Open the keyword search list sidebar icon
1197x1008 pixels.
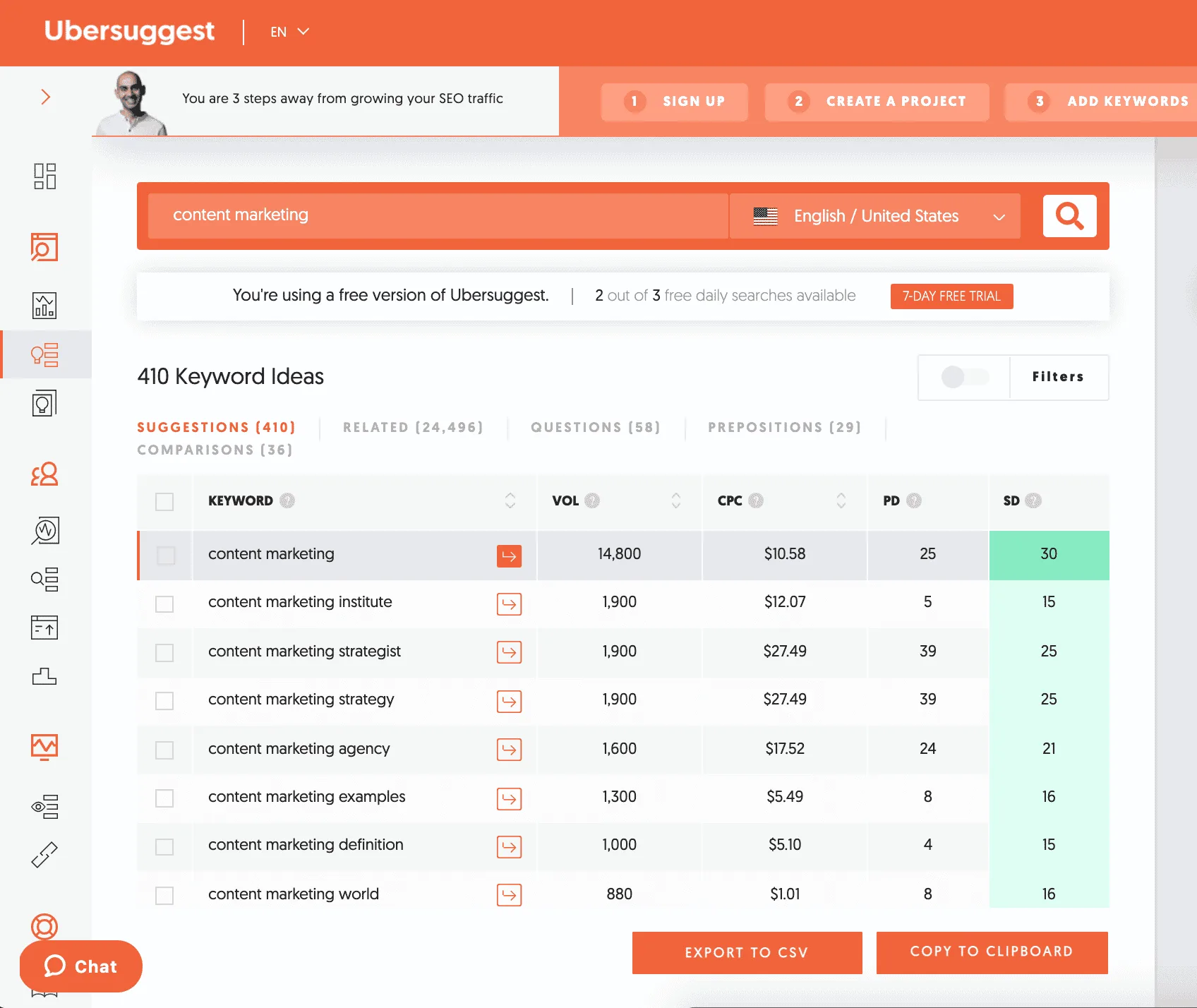point(44,580)
